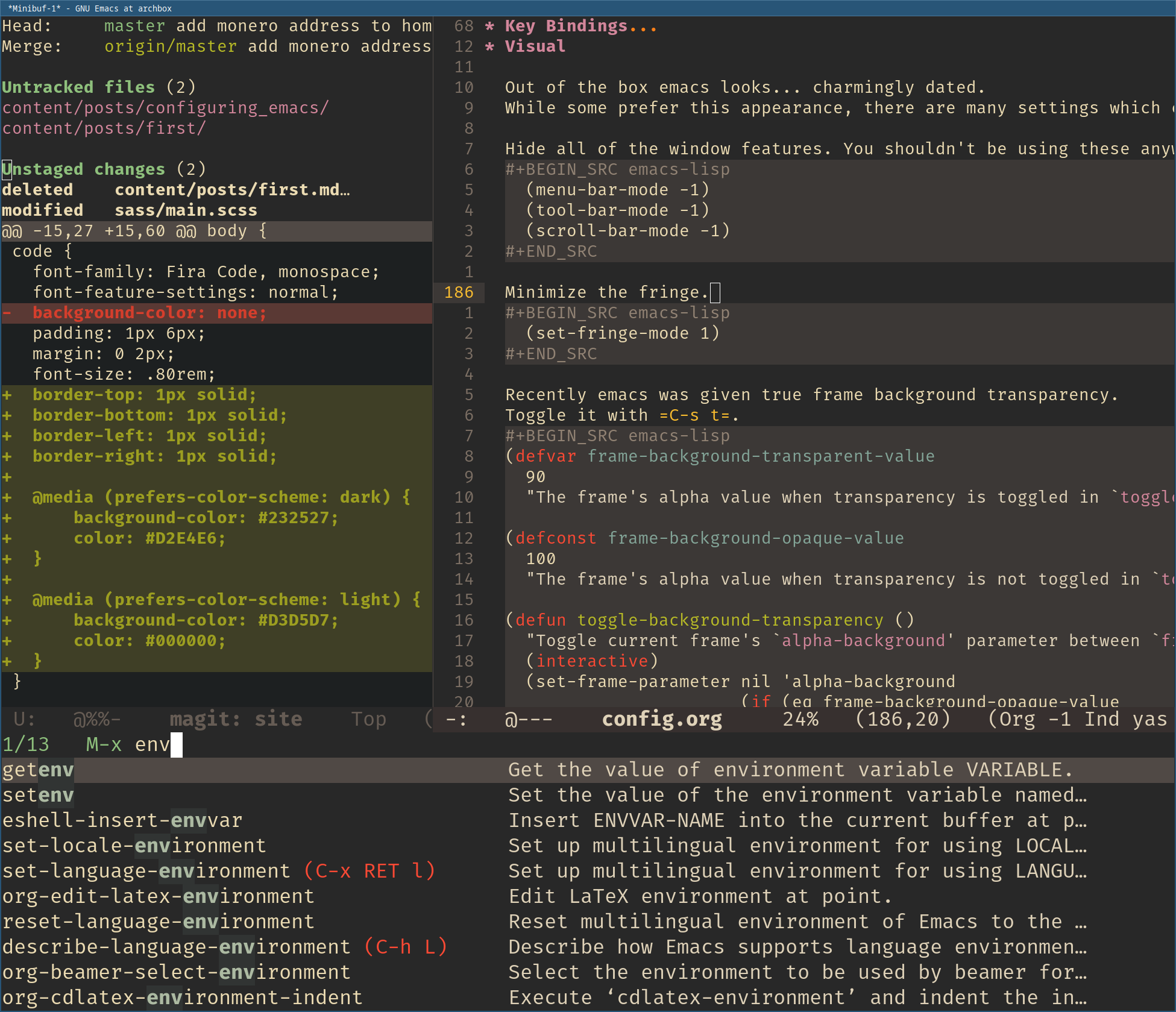Click color: #000000; line

pos(216,641)
